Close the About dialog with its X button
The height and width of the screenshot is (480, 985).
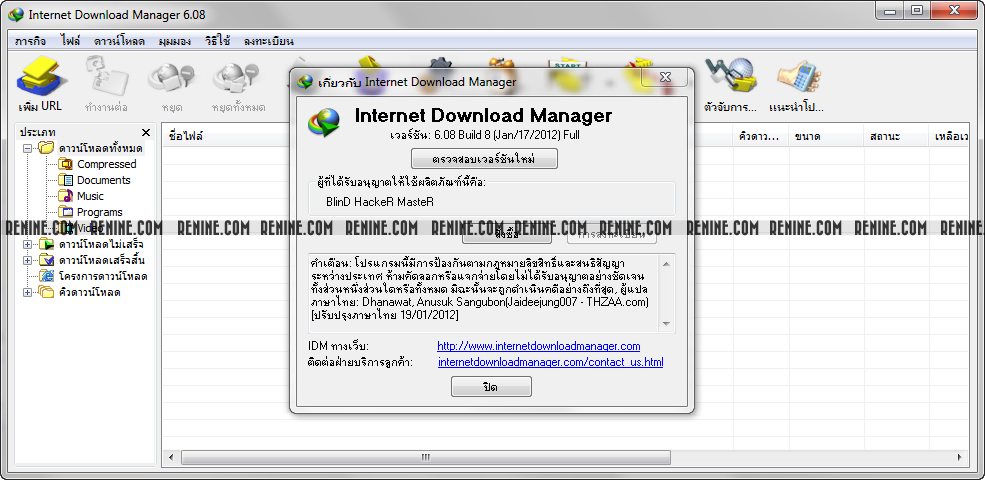[665, 77]
